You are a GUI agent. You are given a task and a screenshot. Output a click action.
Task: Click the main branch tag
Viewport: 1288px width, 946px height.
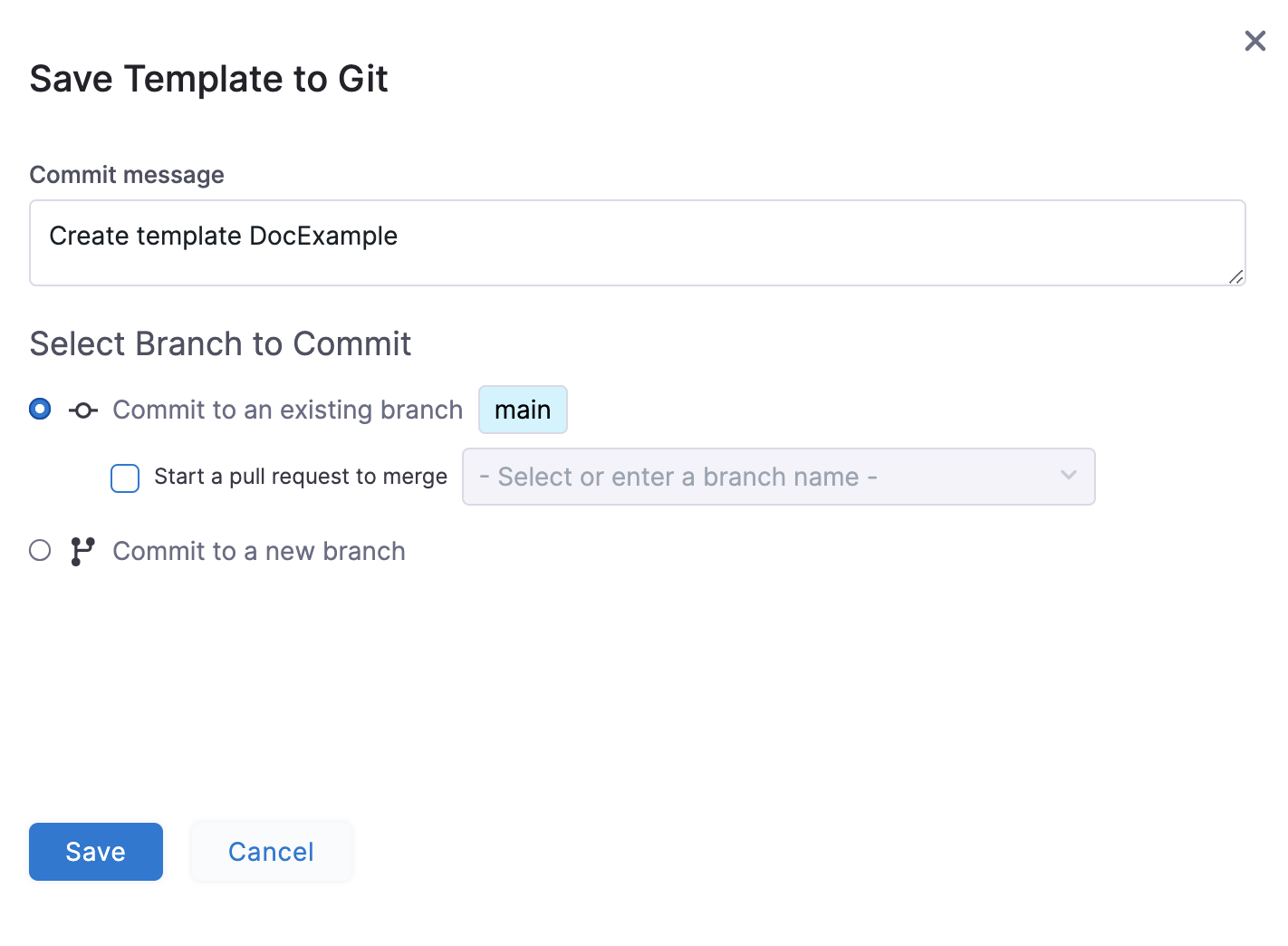pos(523,410)
